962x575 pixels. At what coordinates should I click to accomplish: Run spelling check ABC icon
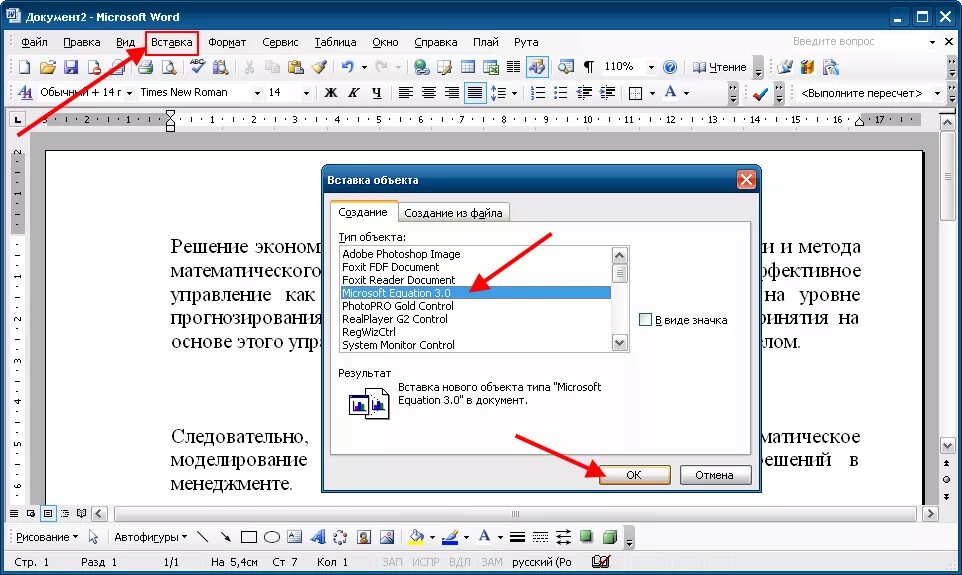[x=197, y=66]
